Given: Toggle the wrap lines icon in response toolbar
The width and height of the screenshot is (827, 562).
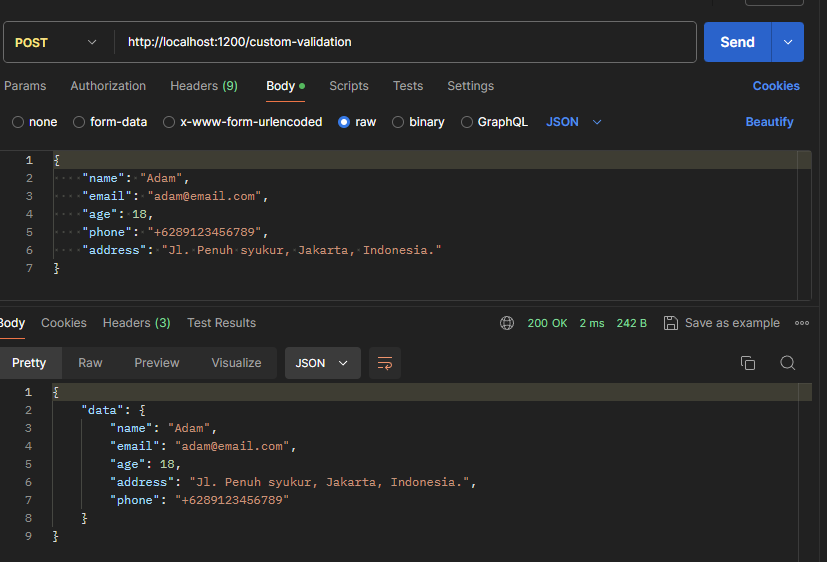Looking at the screenshot, I should point(385,363).
